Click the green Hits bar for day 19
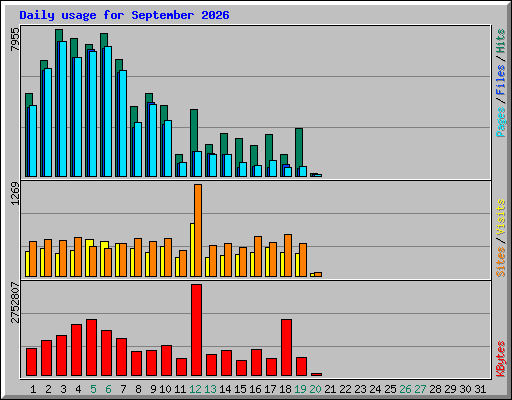The width and height of the screenshot is (512, 400). pos(299,147)
